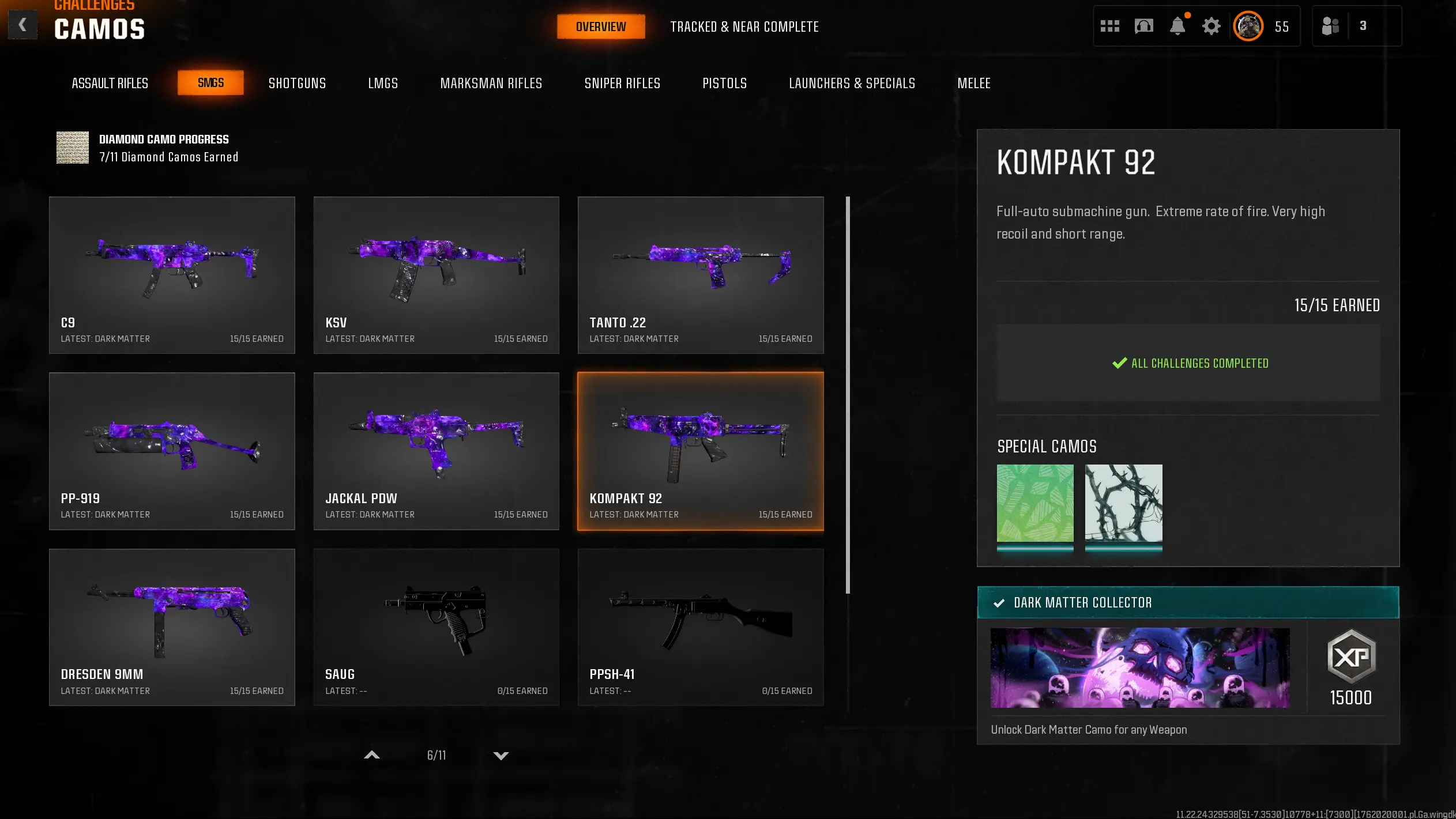Switch to the Sniper Rifles tab
The image size is (1456, 819).
[x=622, y=83]
